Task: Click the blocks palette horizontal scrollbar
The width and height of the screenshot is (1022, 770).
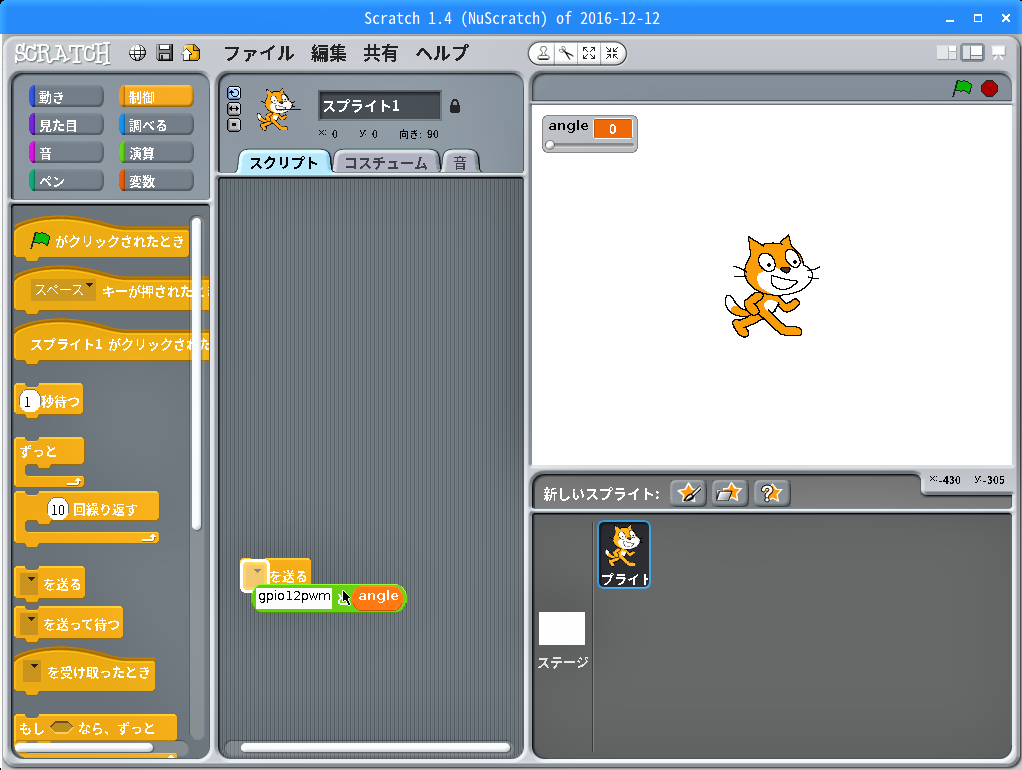Action: point(84,747)
